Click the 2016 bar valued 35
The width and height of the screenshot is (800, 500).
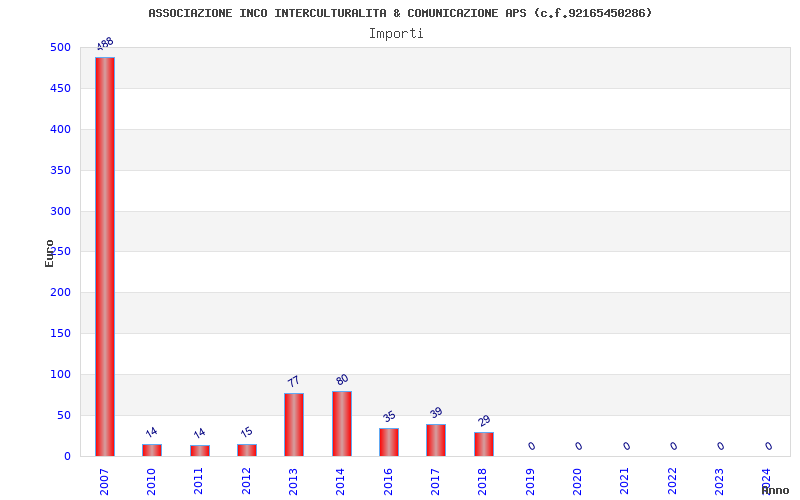[389, 442]
